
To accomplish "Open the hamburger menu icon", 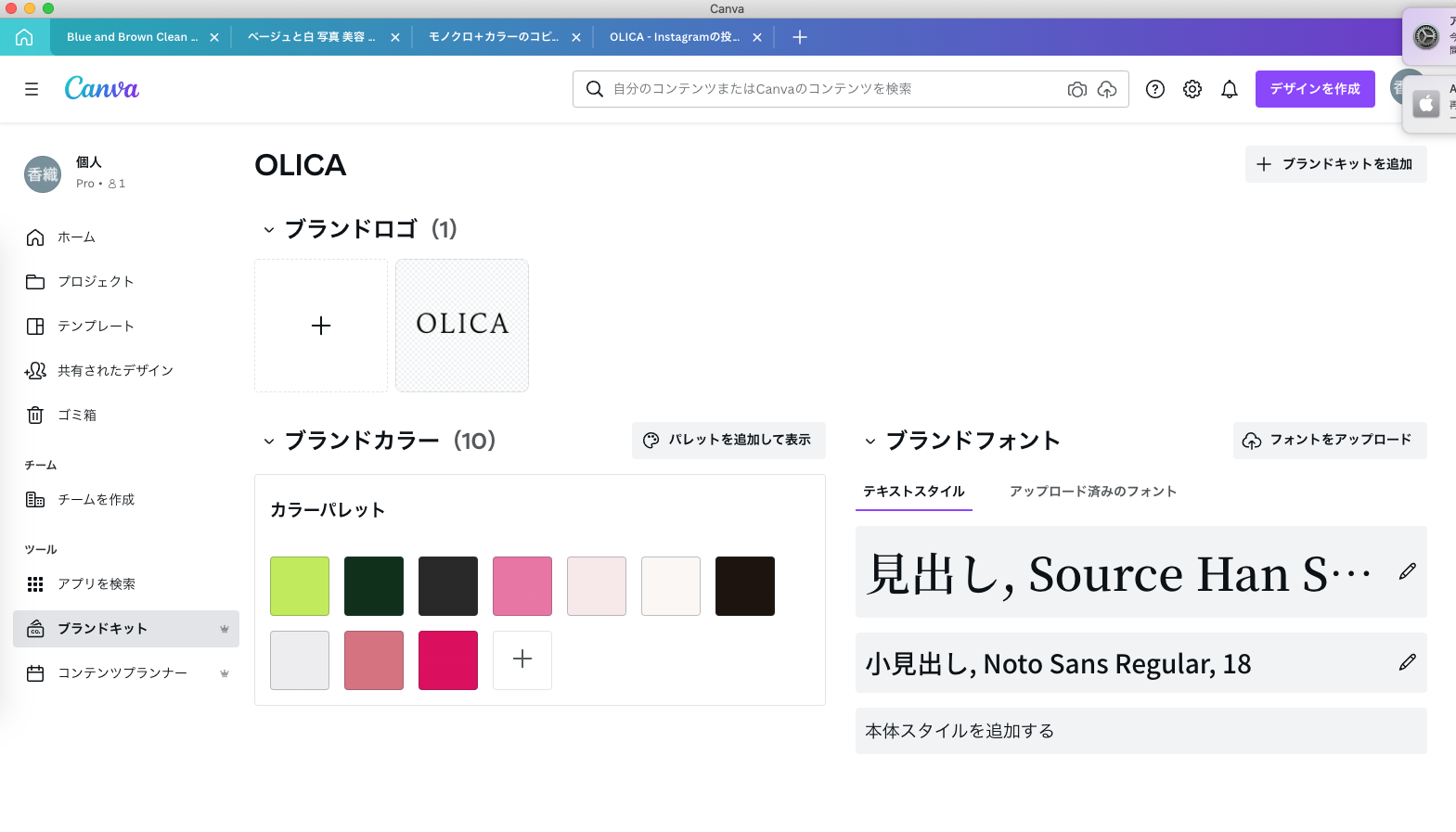I will 32,89.
